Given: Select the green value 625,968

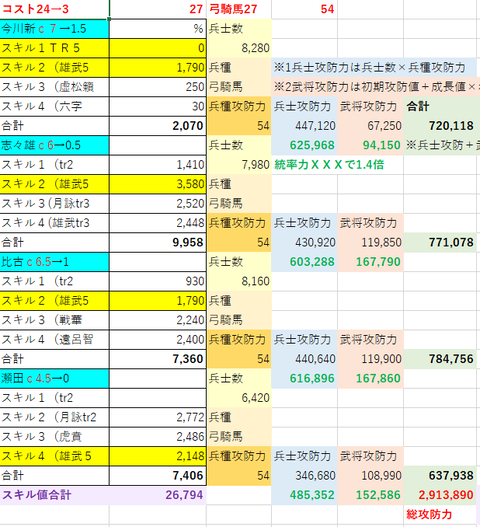Looking at the screenshot, I should point(305,145).
